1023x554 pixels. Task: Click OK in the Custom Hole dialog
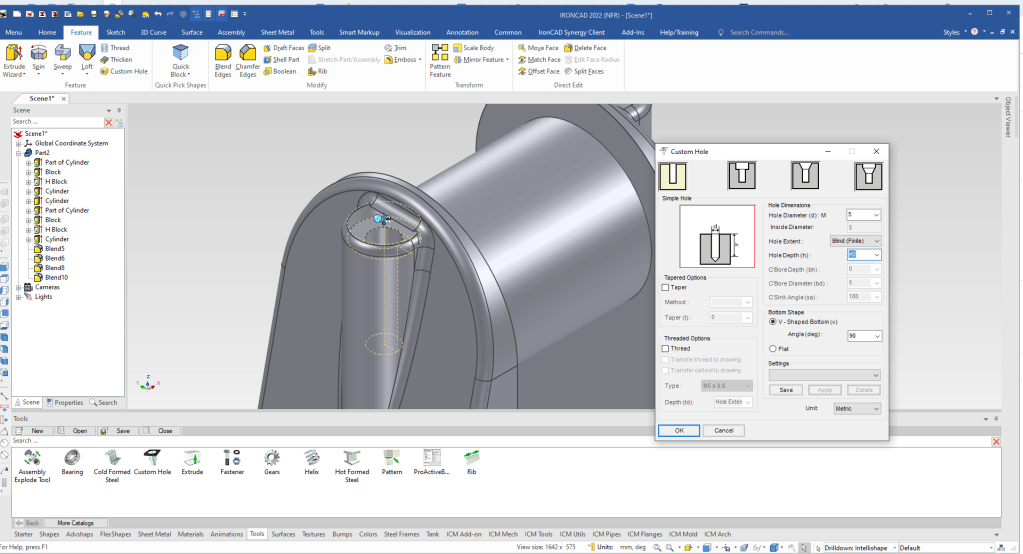(678, 430)
